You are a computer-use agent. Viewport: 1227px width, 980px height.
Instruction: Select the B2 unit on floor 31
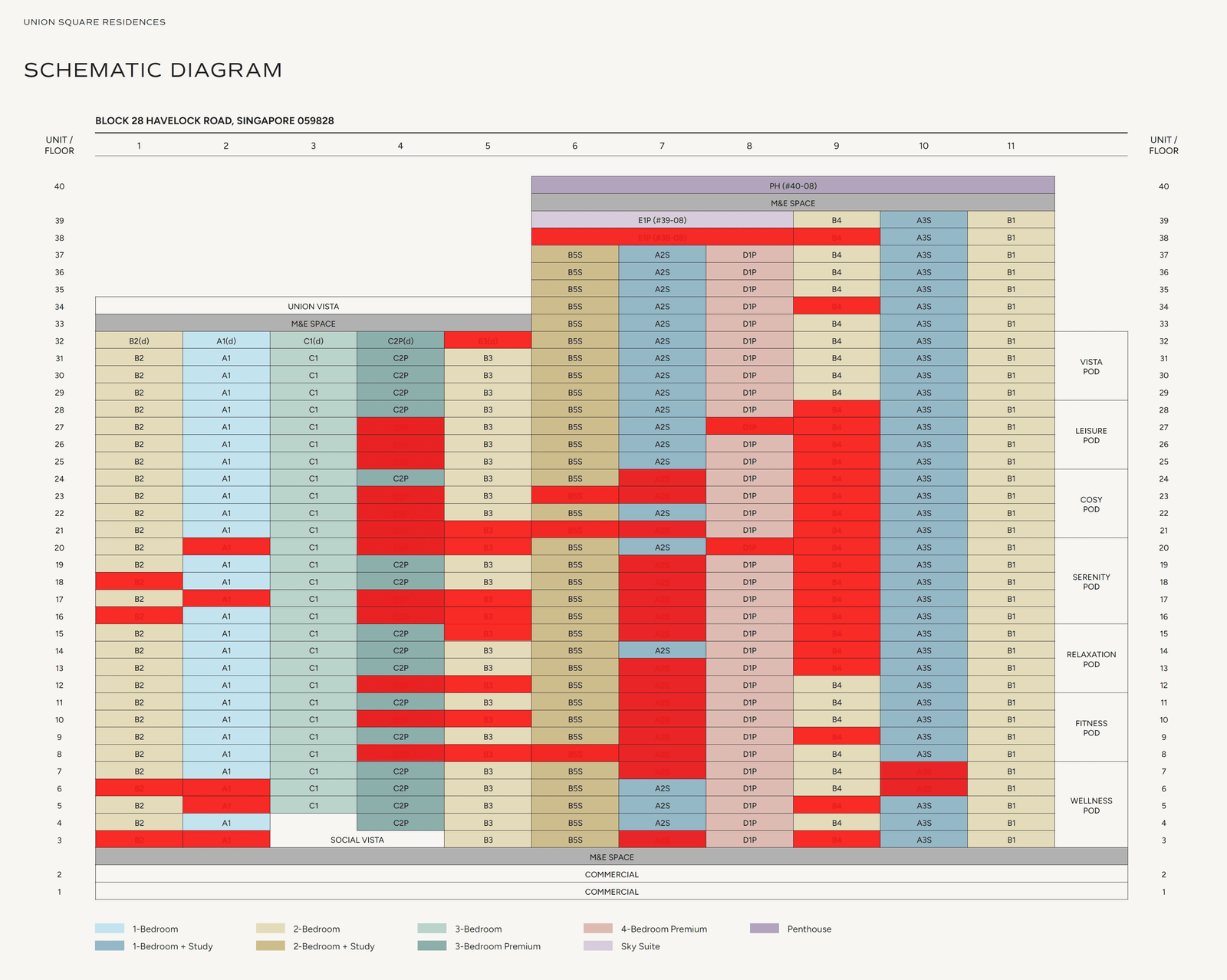139,358
